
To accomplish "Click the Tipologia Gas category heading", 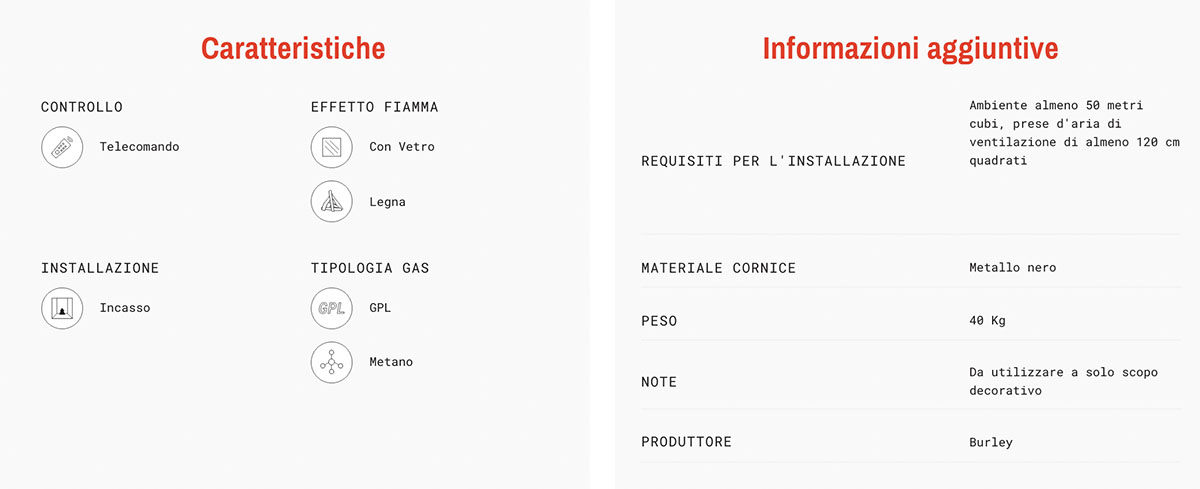I will pos(370,268).
